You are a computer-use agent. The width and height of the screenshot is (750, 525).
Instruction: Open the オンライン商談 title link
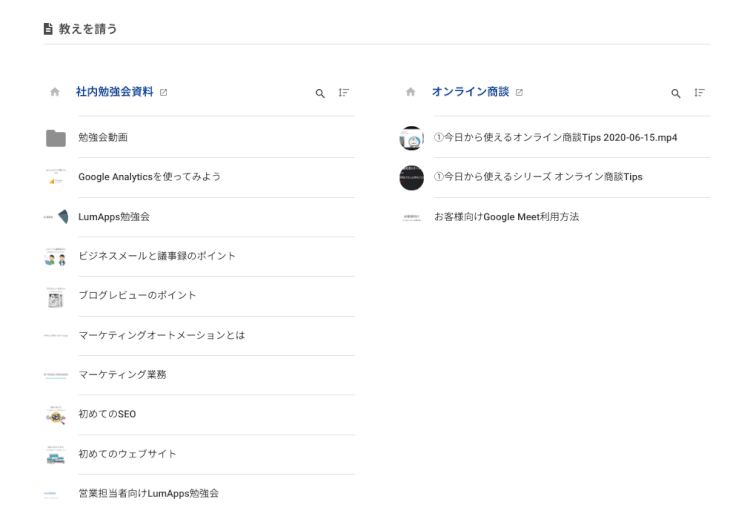click(470, 92)
